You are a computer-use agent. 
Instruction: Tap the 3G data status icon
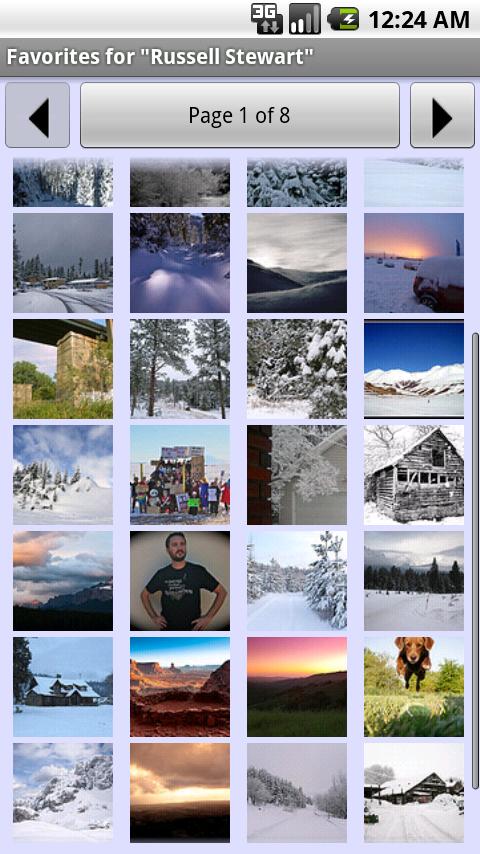(267, 19)
